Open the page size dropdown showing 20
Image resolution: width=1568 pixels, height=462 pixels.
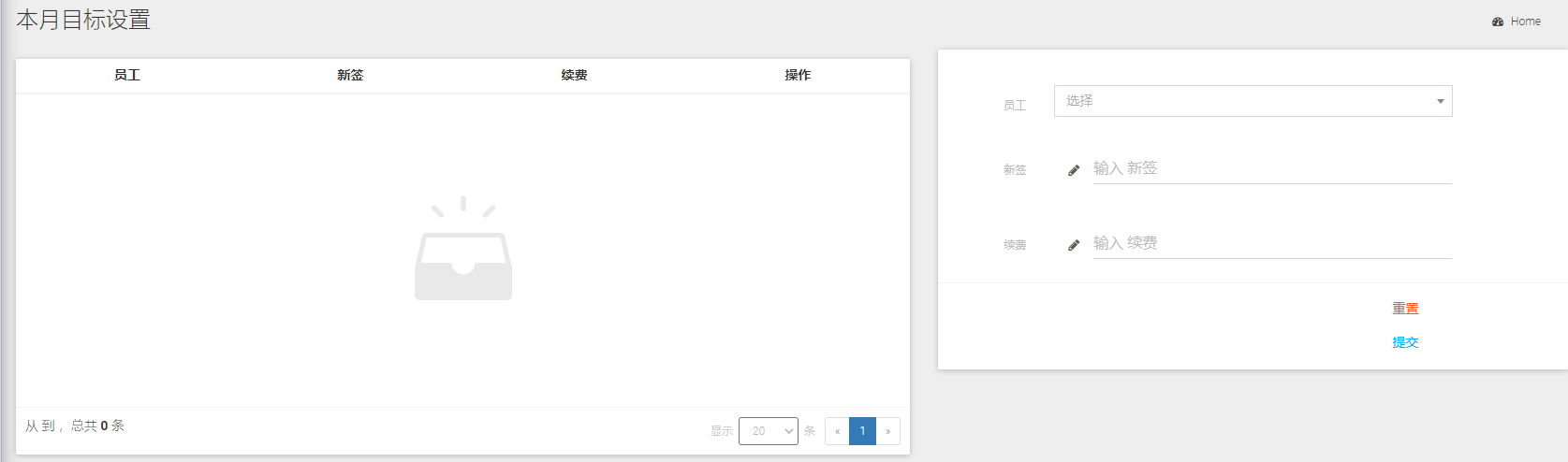(768, 431)
